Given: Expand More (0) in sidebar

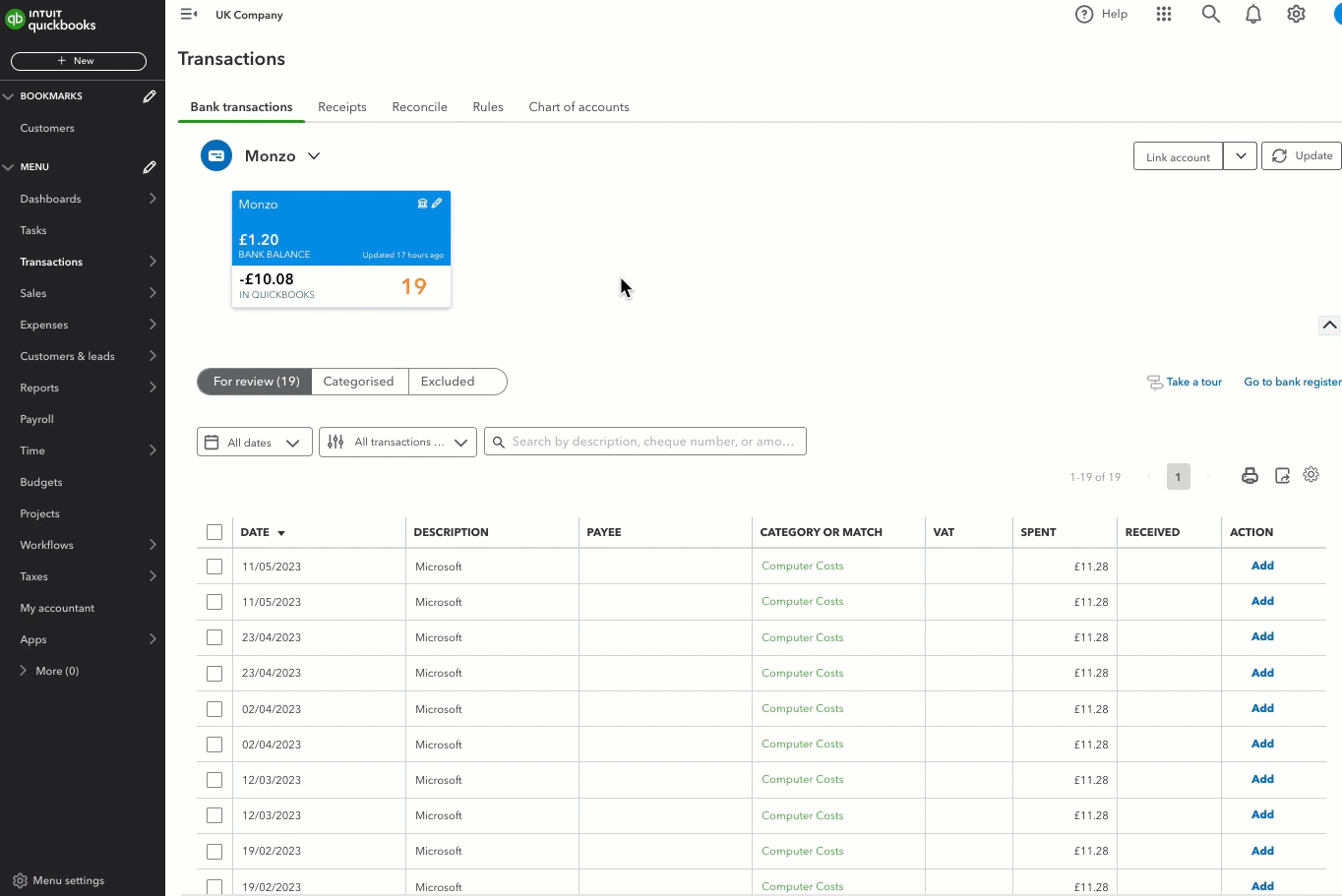Looking at the screenshot, I should (49, 671).
